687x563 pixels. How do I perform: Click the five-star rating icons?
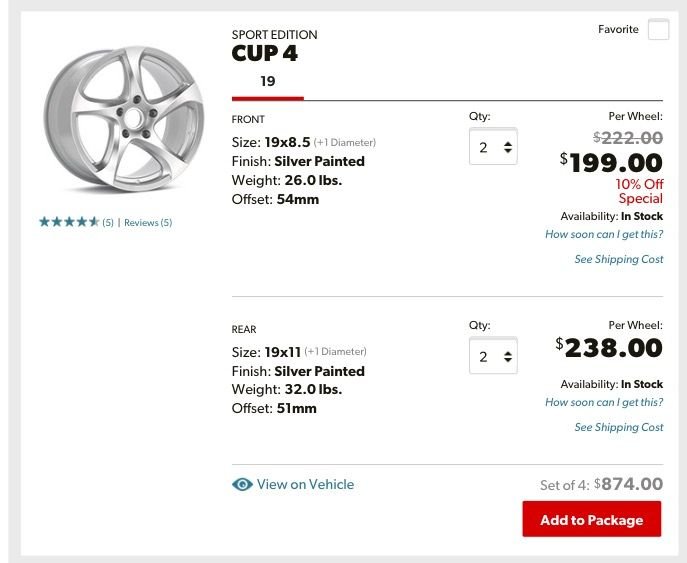pos(69,222)
